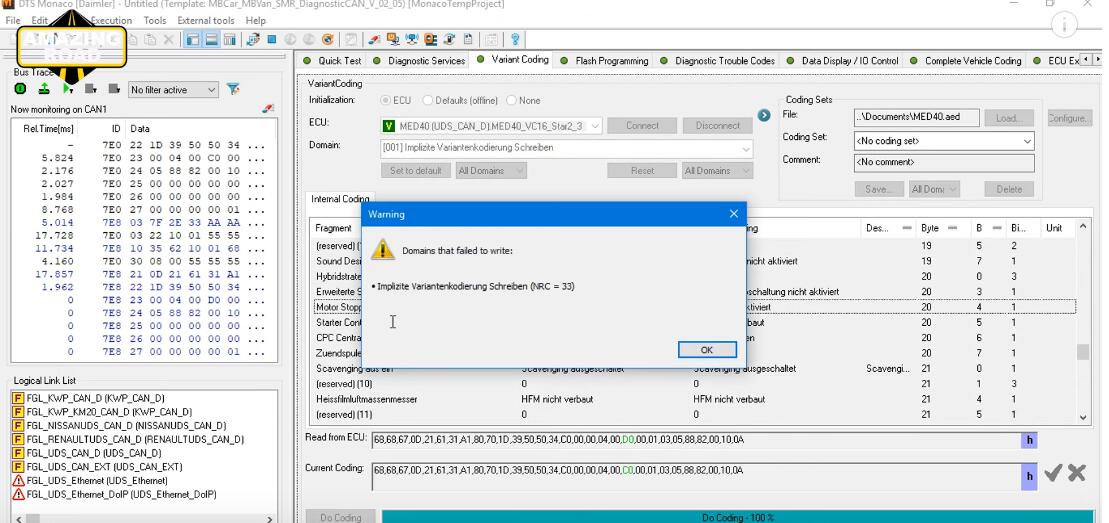Click inside the Current Coding hex field
The image size is (1109, 523).
(696, 476)
